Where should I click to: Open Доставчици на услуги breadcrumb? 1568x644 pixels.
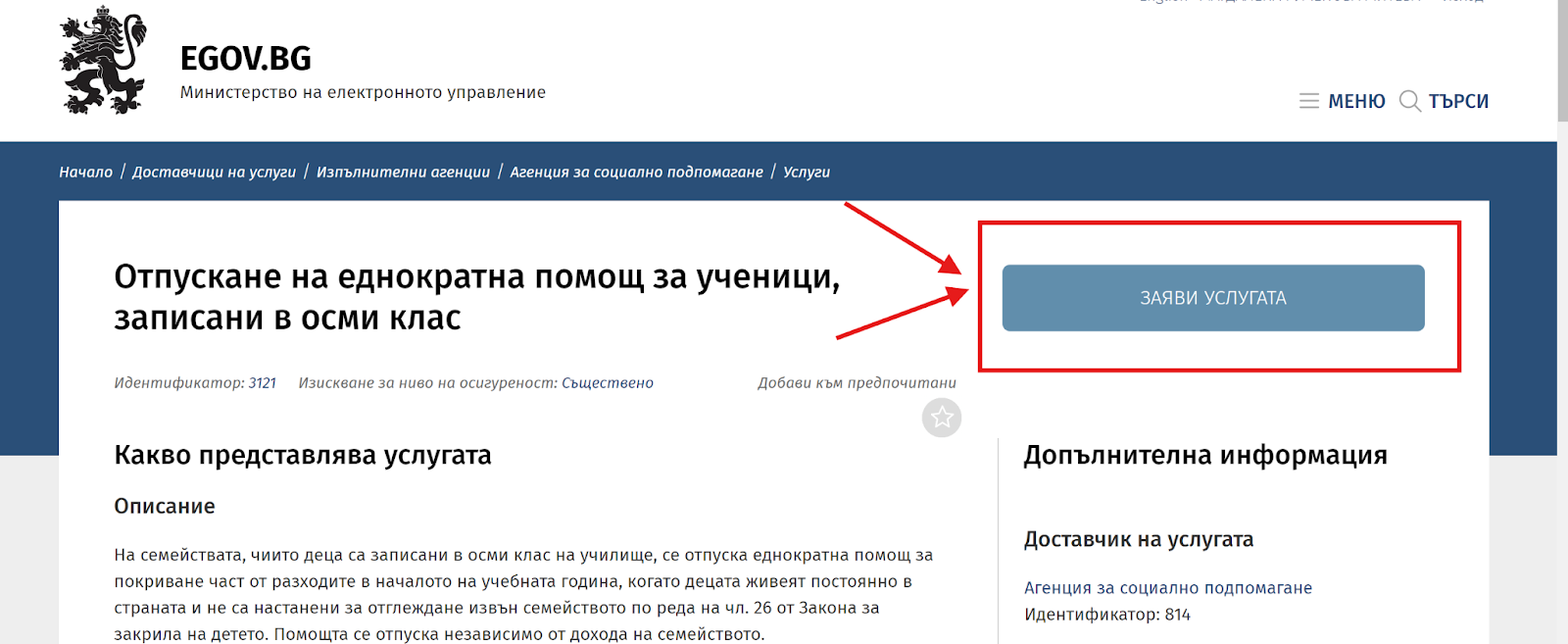click(214, 172)
